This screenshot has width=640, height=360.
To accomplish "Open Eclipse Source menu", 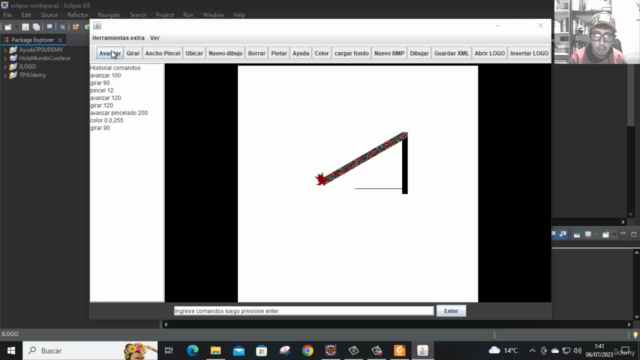I will (x=49, y=15).
